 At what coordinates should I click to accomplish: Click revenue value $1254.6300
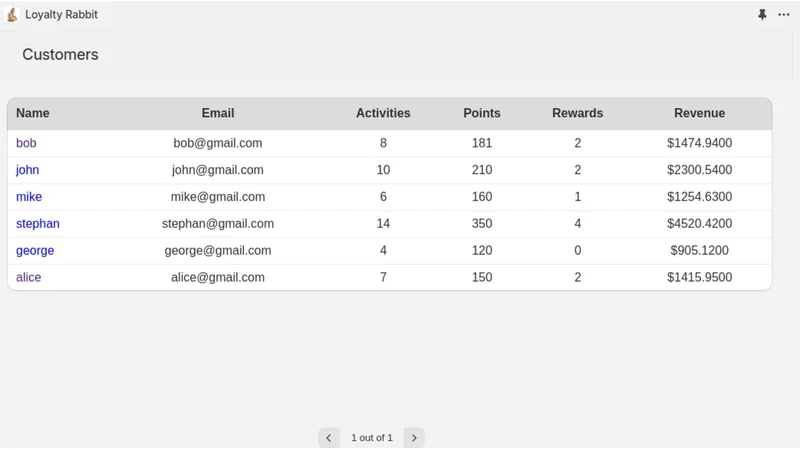(x=699, y=197)
